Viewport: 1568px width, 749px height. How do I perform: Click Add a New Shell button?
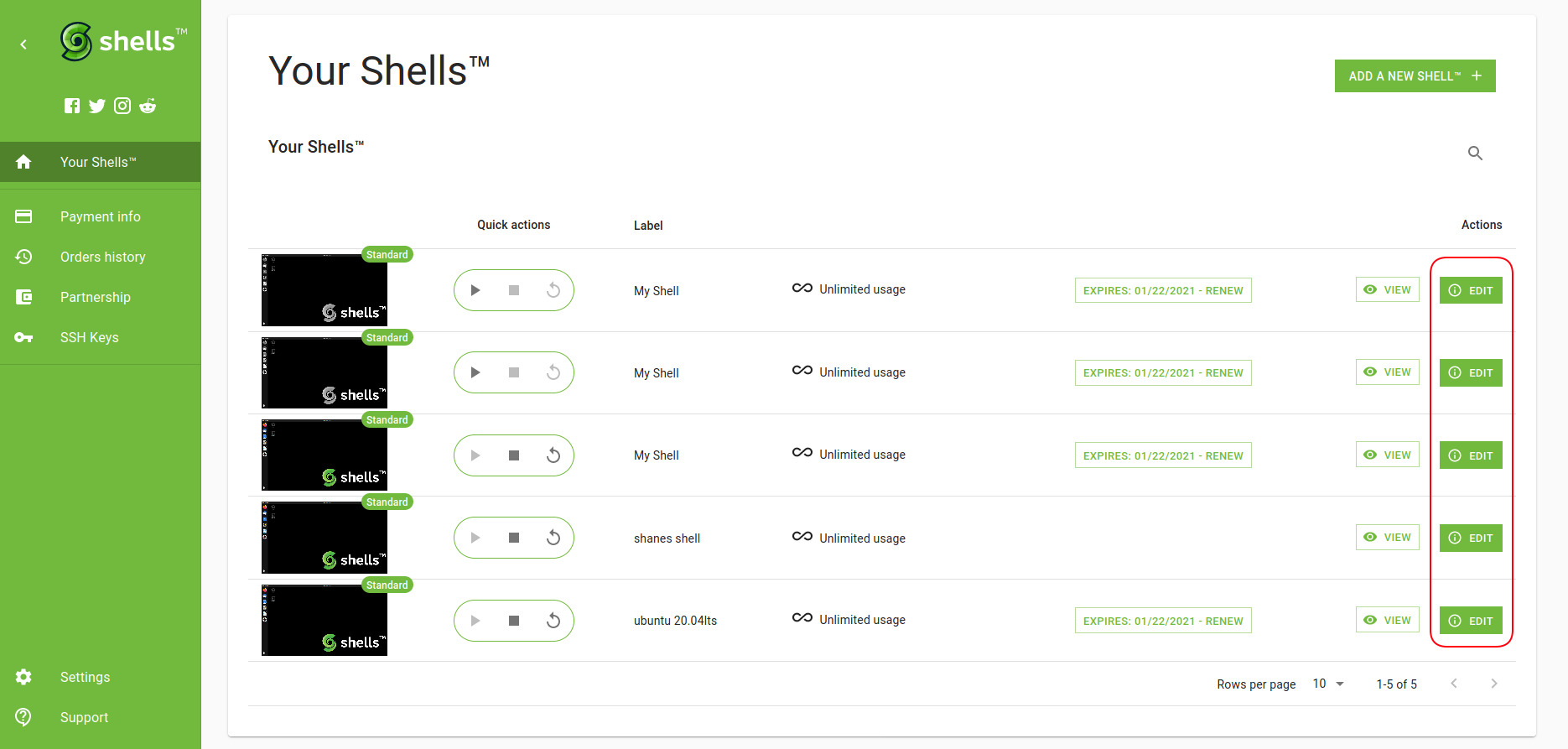click(x=1415, y=76)
